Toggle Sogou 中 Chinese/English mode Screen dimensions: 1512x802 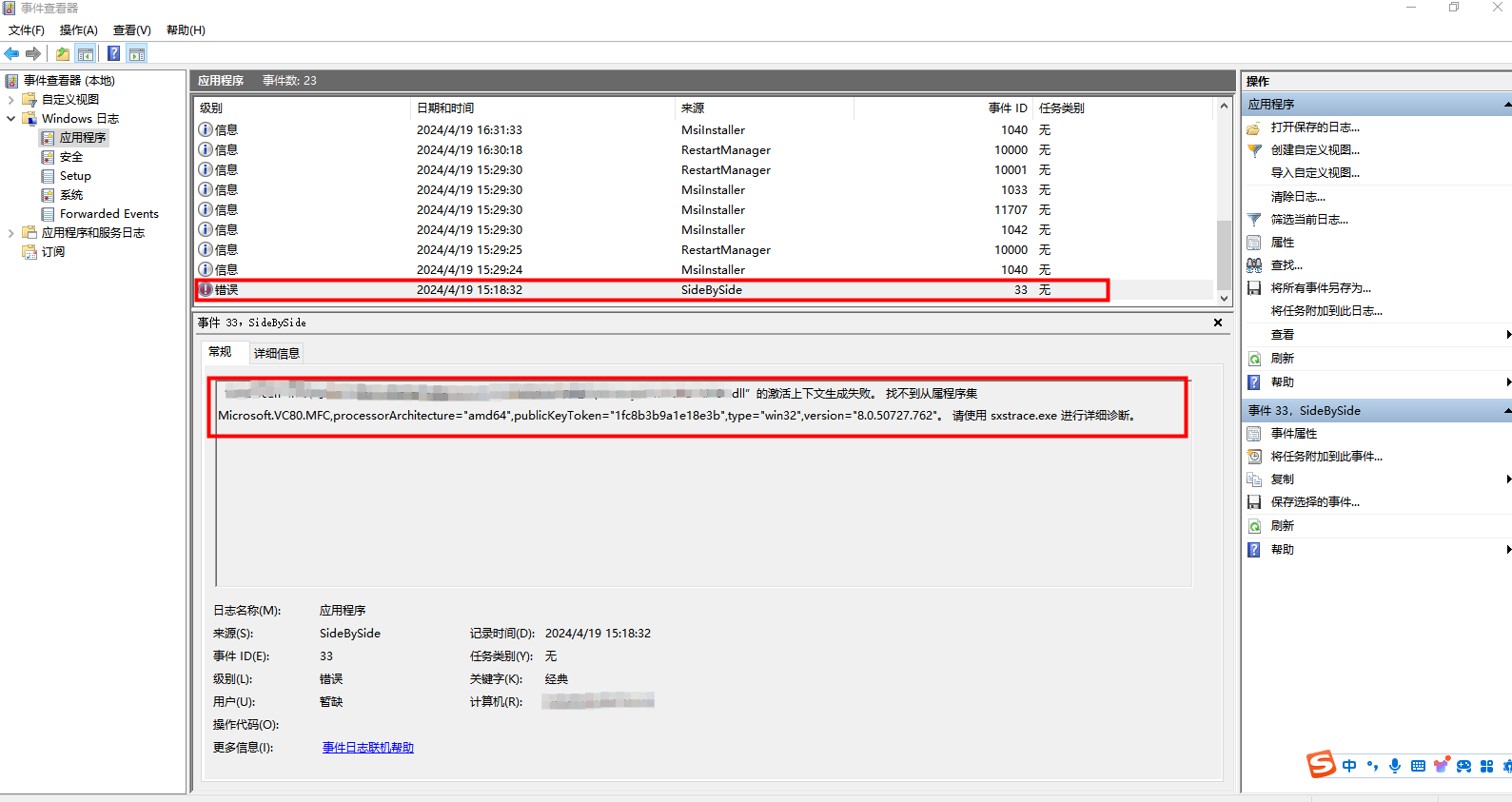tap(1349, 766)
